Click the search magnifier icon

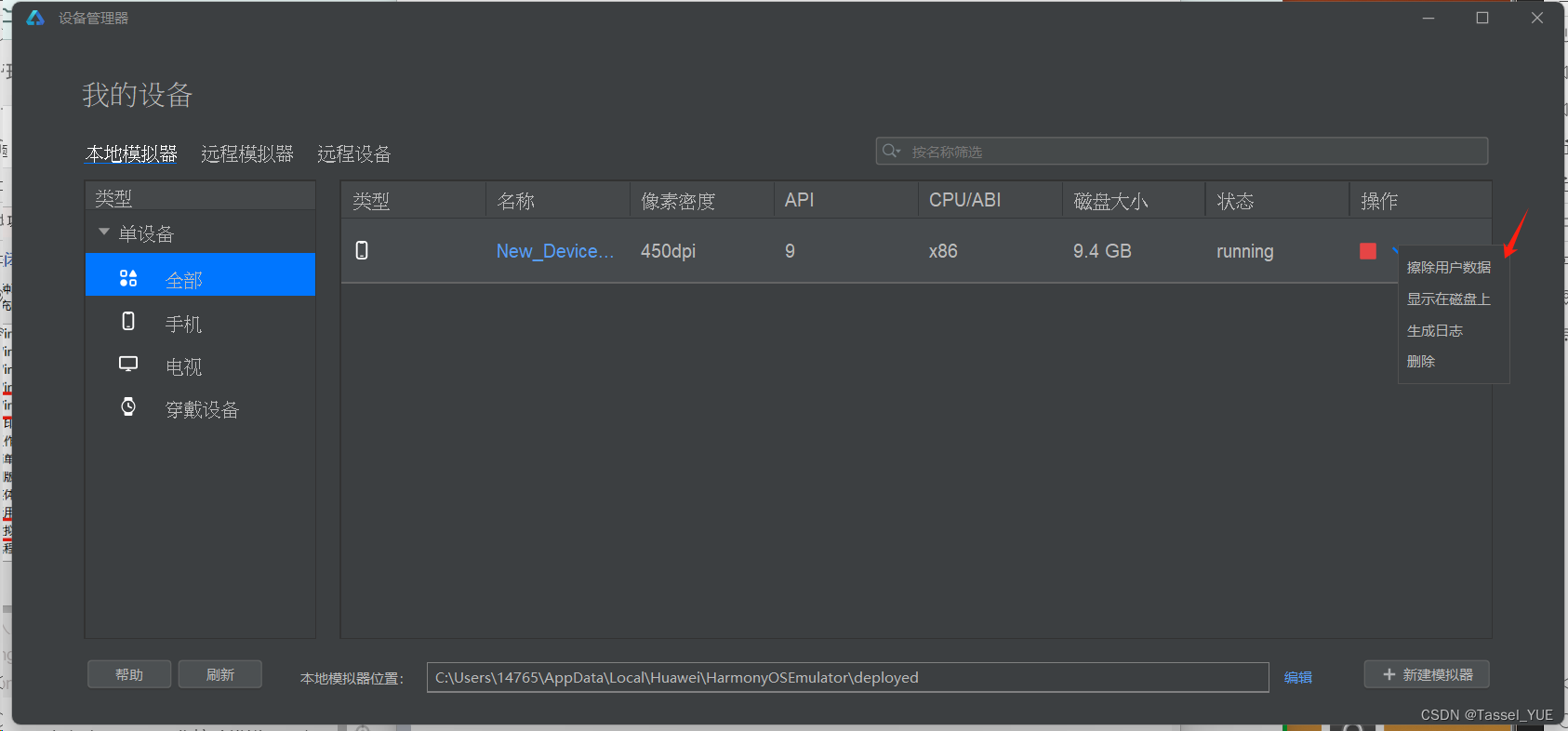pyautogui.click(x=891, y=151)
